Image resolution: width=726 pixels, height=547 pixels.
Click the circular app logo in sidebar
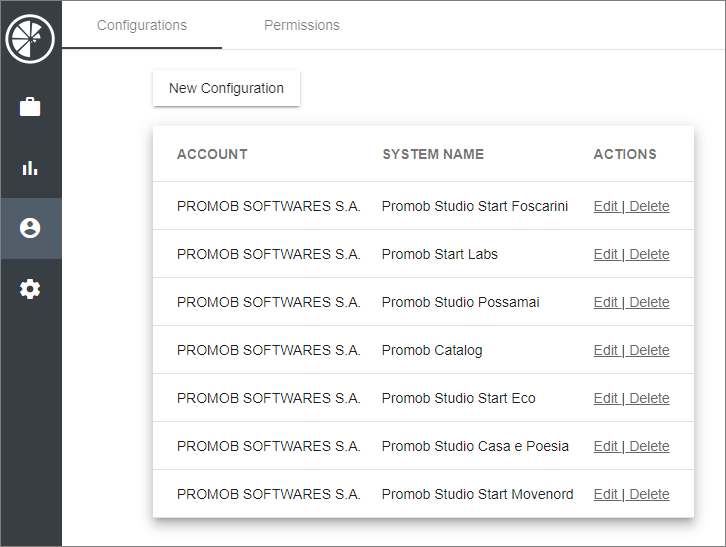pos(30,39)
